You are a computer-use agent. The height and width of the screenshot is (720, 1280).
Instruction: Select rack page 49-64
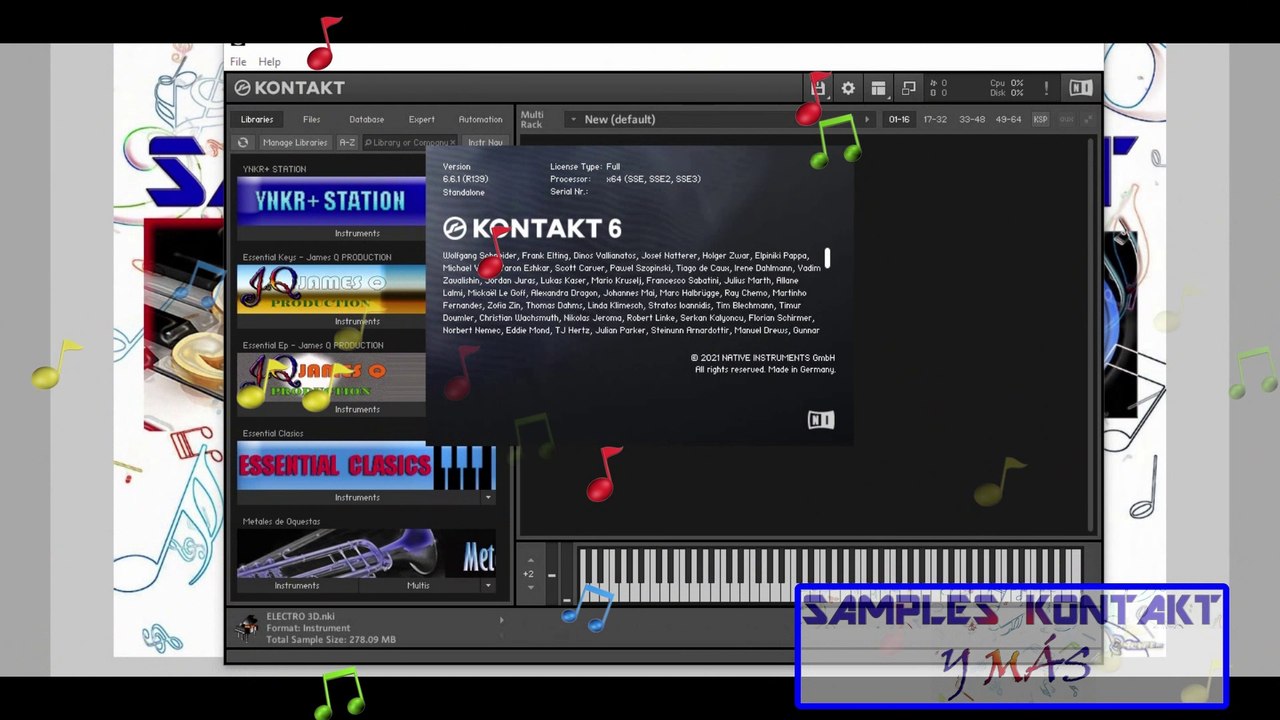[1008, 119]
